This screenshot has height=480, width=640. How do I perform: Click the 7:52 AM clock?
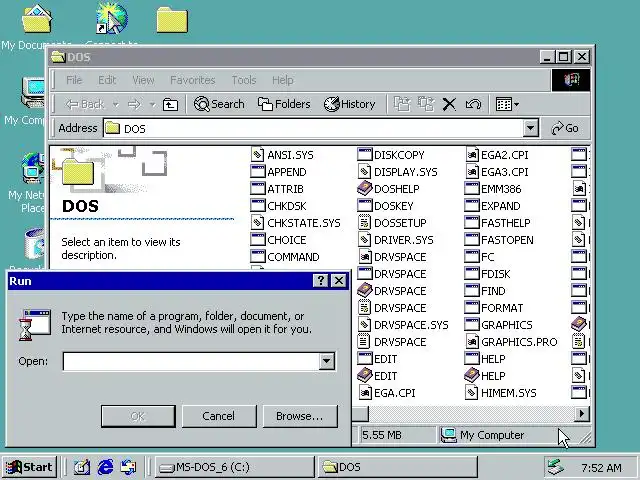601,468
